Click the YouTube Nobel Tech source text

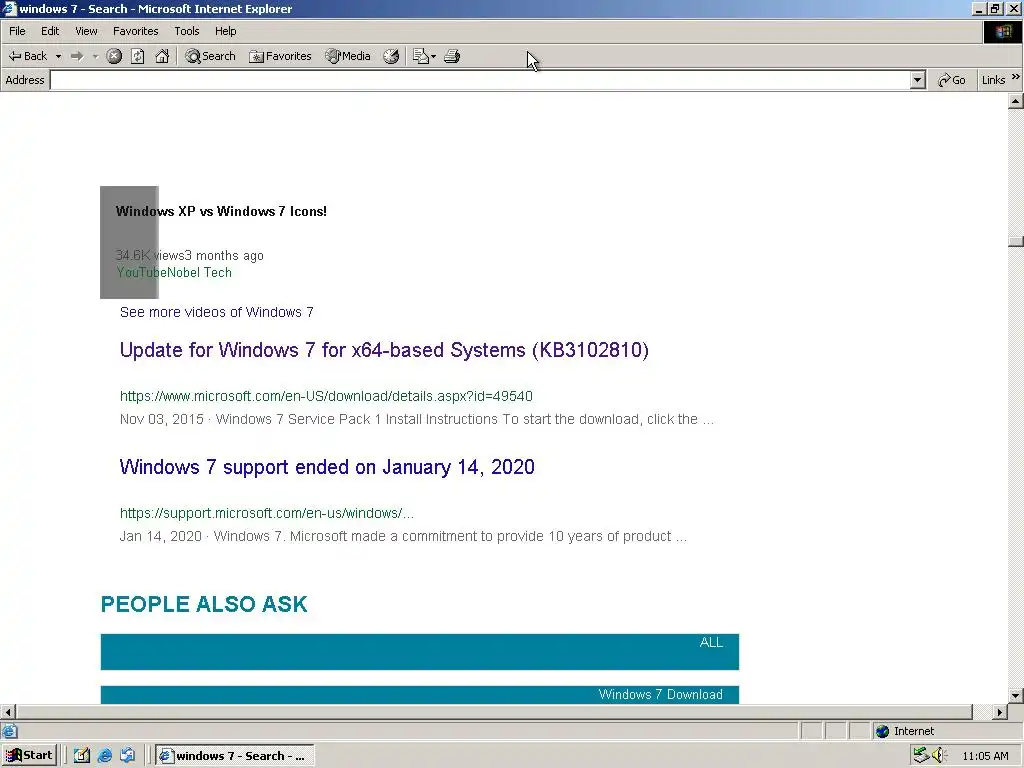pyautogui.click(x=174, y=272)
